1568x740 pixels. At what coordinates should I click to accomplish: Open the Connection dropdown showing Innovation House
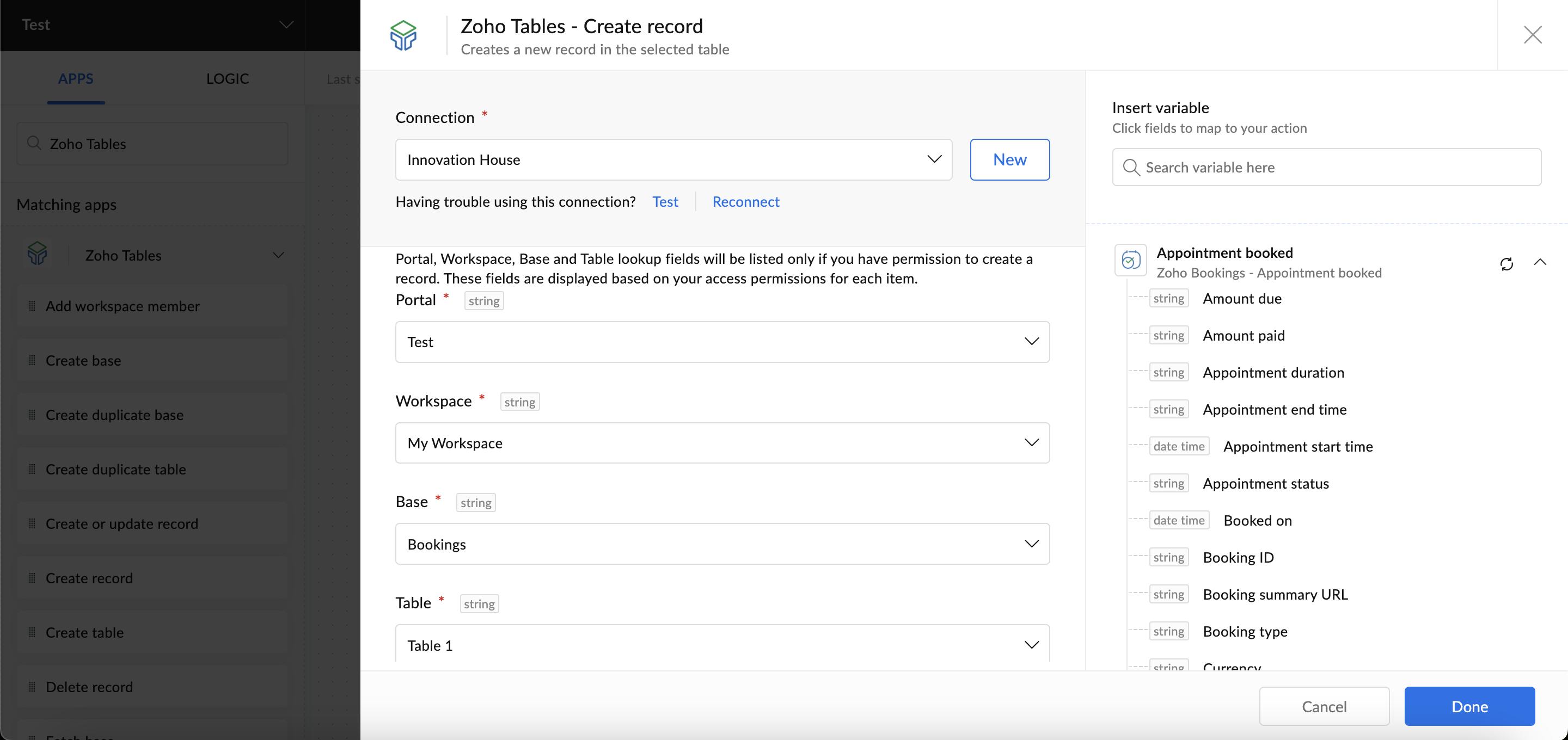click(x=673, y=159)
